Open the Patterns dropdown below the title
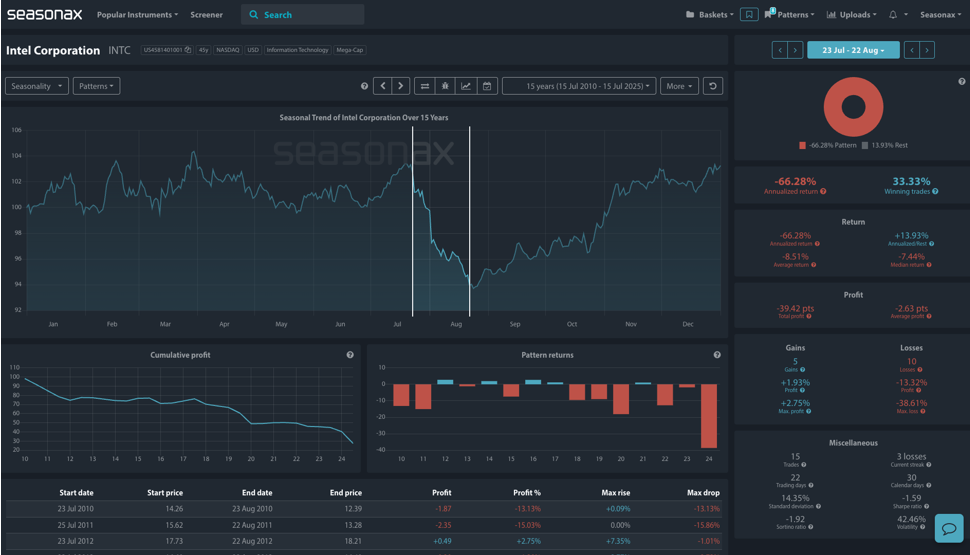 [97, 86]
